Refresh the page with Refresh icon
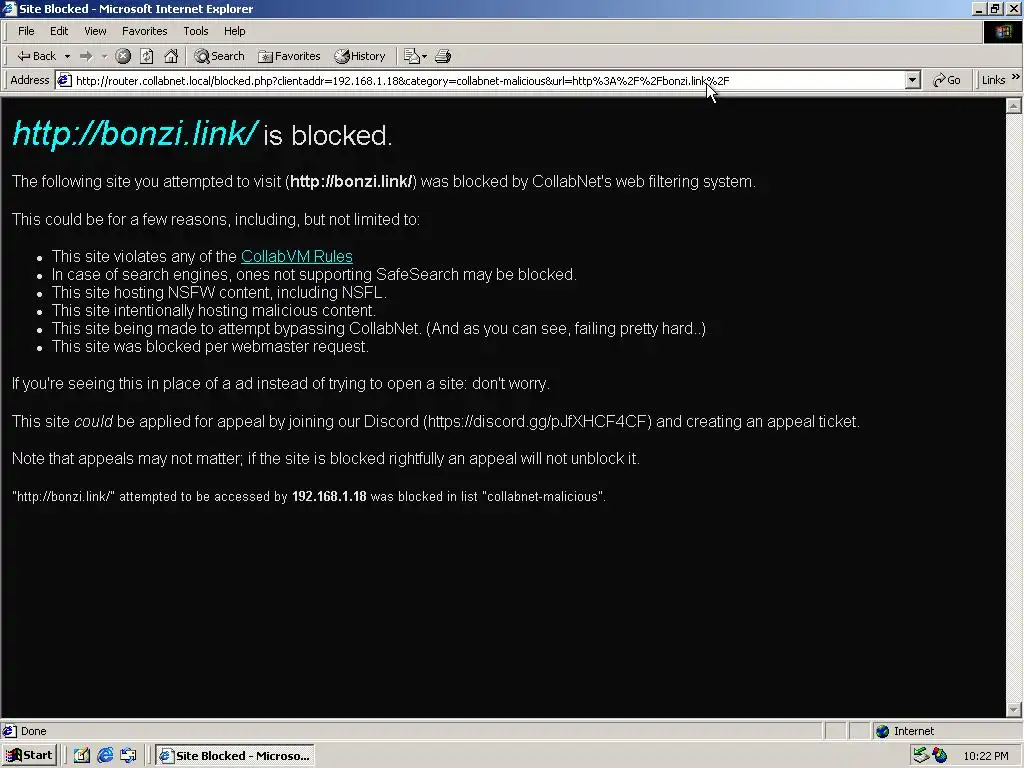 click(147, 56)
